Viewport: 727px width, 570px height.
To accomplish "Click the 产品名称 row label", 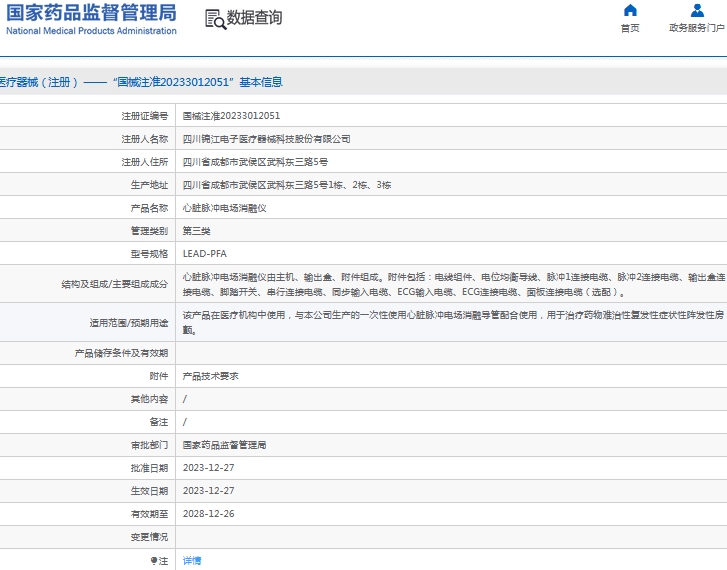I will click(149, 208).
